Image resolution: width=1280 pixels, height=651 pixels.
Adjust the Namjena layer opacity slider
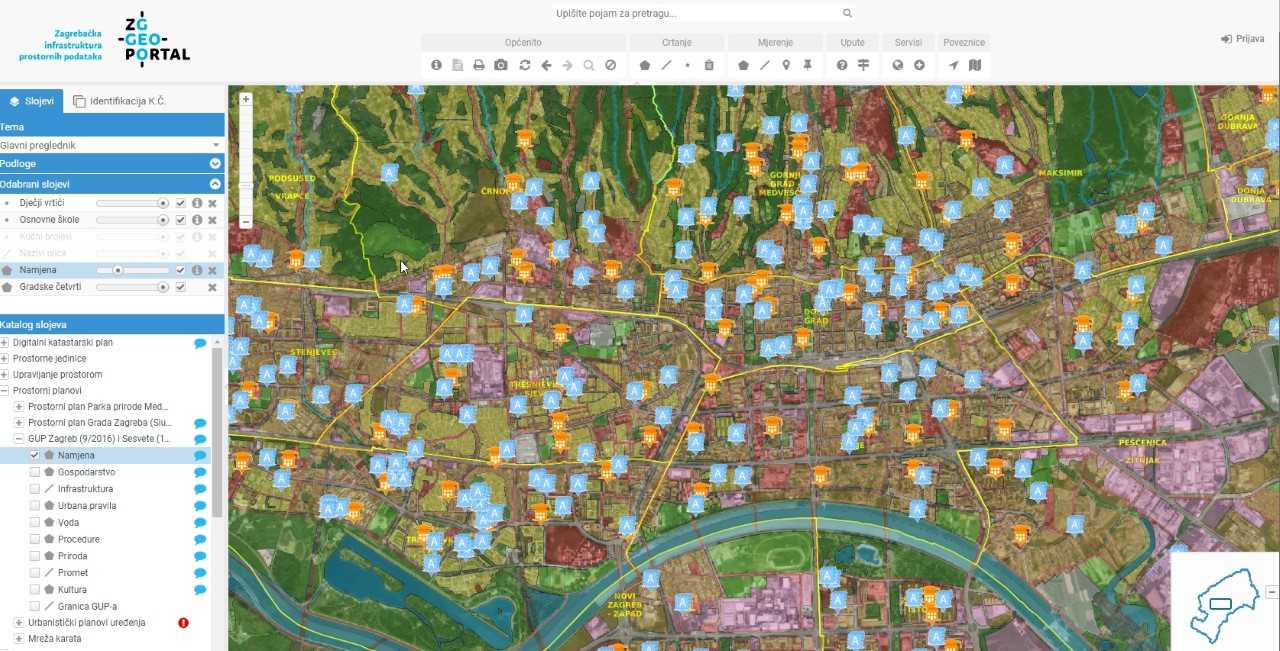coord(118,270)
